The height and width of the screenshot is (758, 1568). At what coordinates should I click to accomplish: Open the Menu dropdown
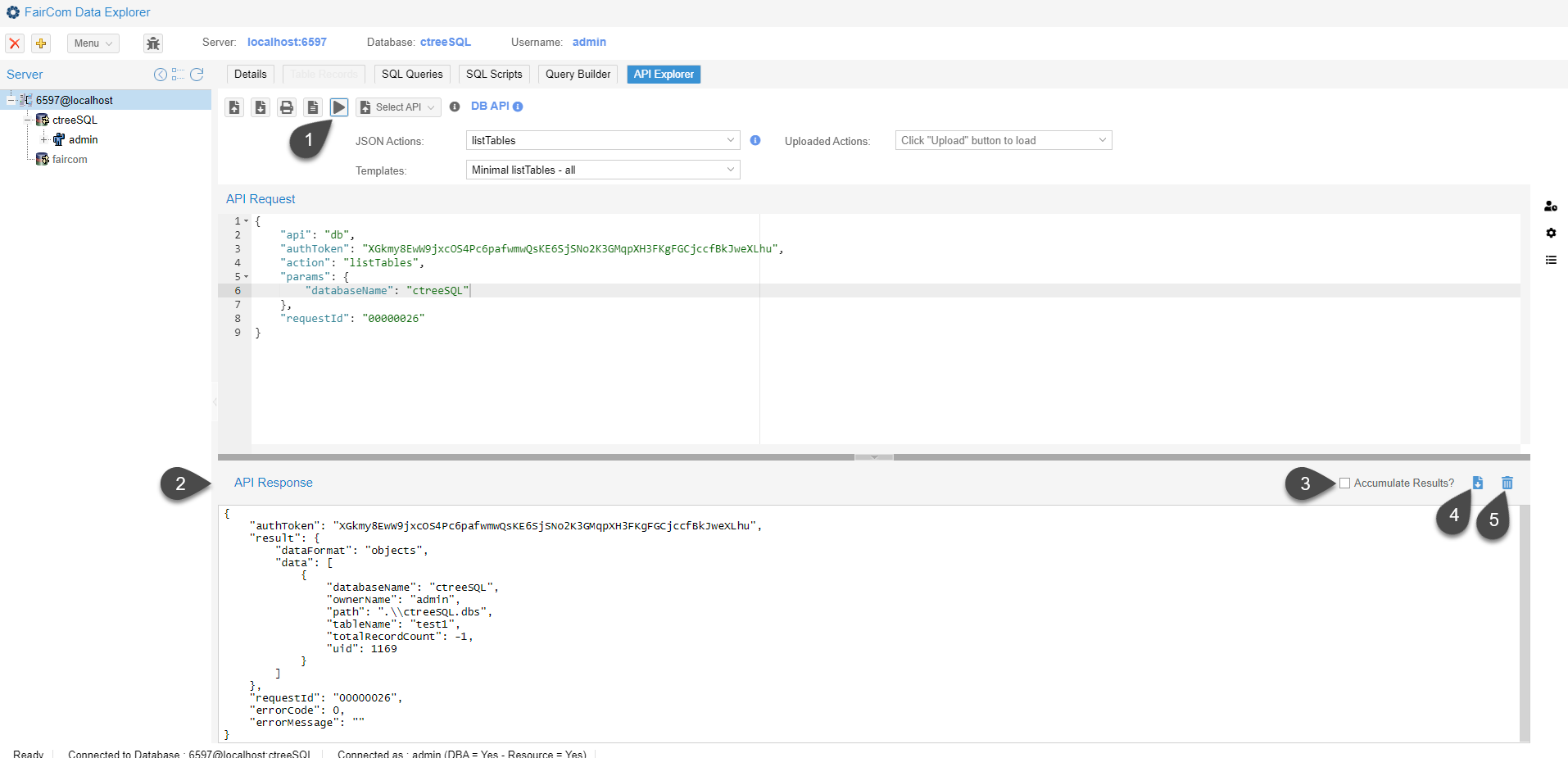pos(93,43)
